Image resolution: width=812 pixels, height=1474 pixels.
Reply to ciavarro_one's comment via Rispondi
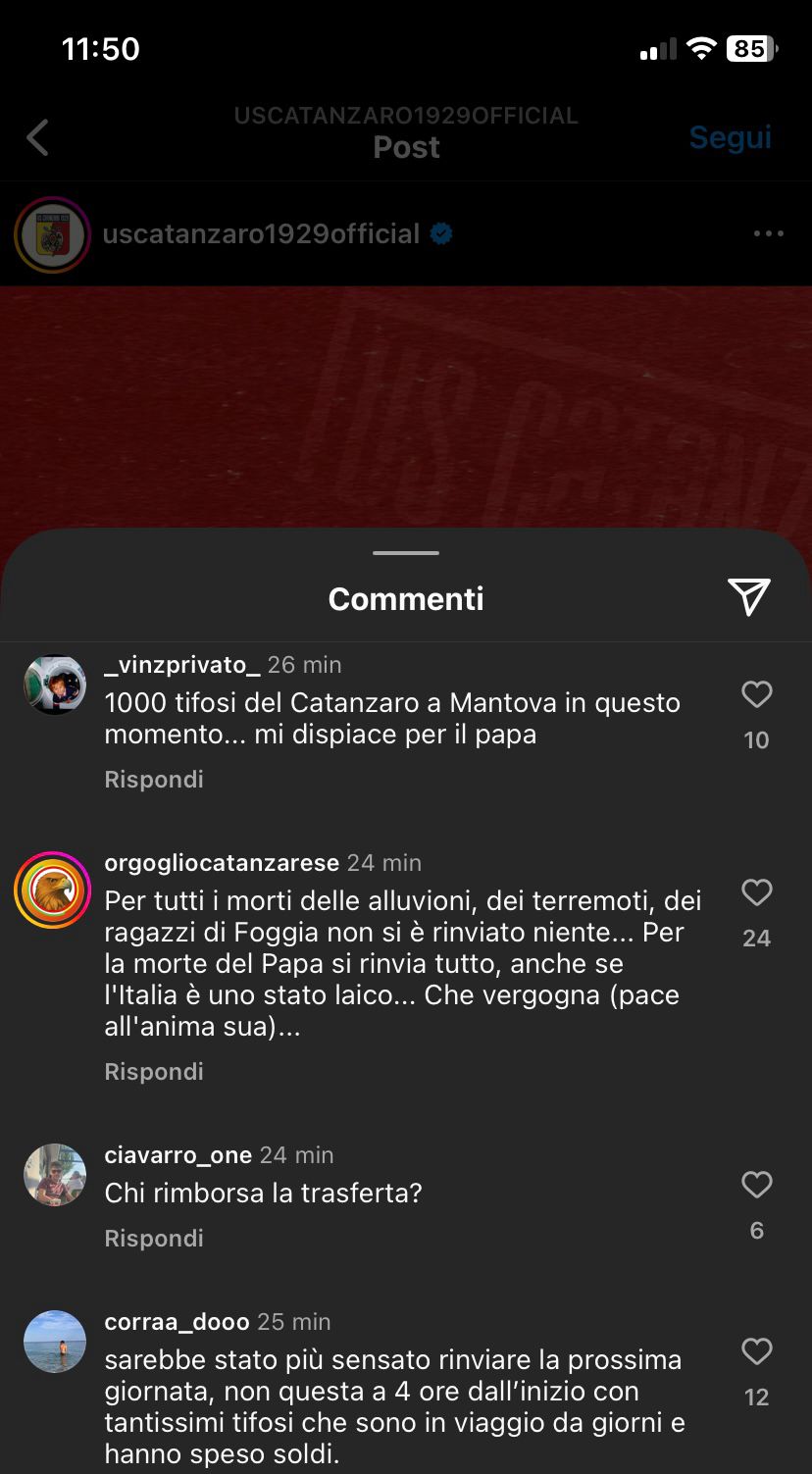[154, 1238]
